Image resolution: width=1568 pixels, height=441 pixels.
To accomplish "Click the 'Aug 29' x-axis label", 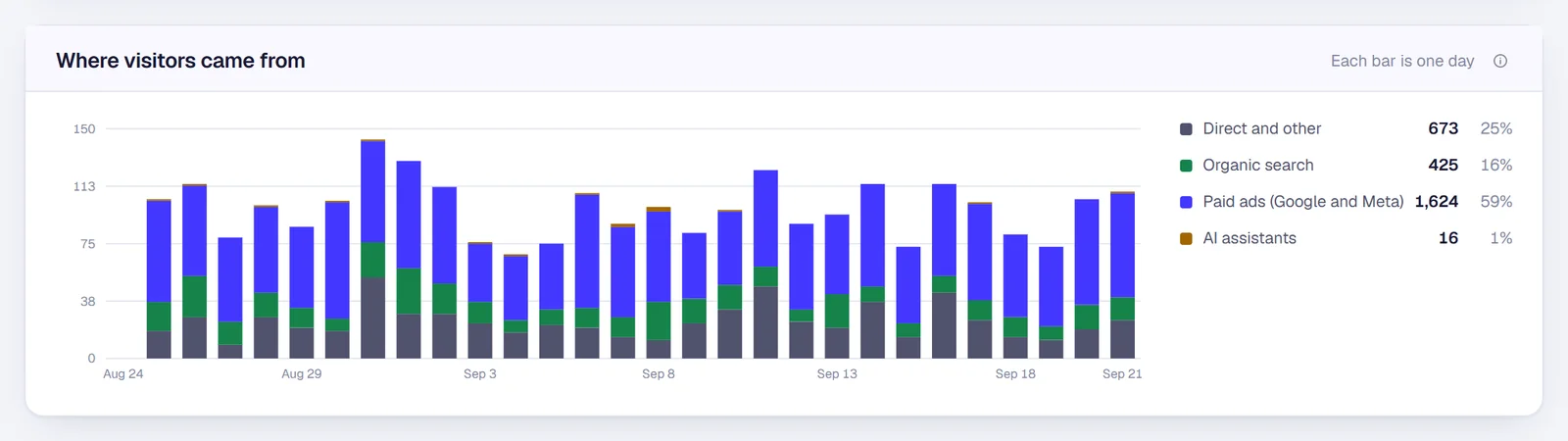I will point(302,373).
